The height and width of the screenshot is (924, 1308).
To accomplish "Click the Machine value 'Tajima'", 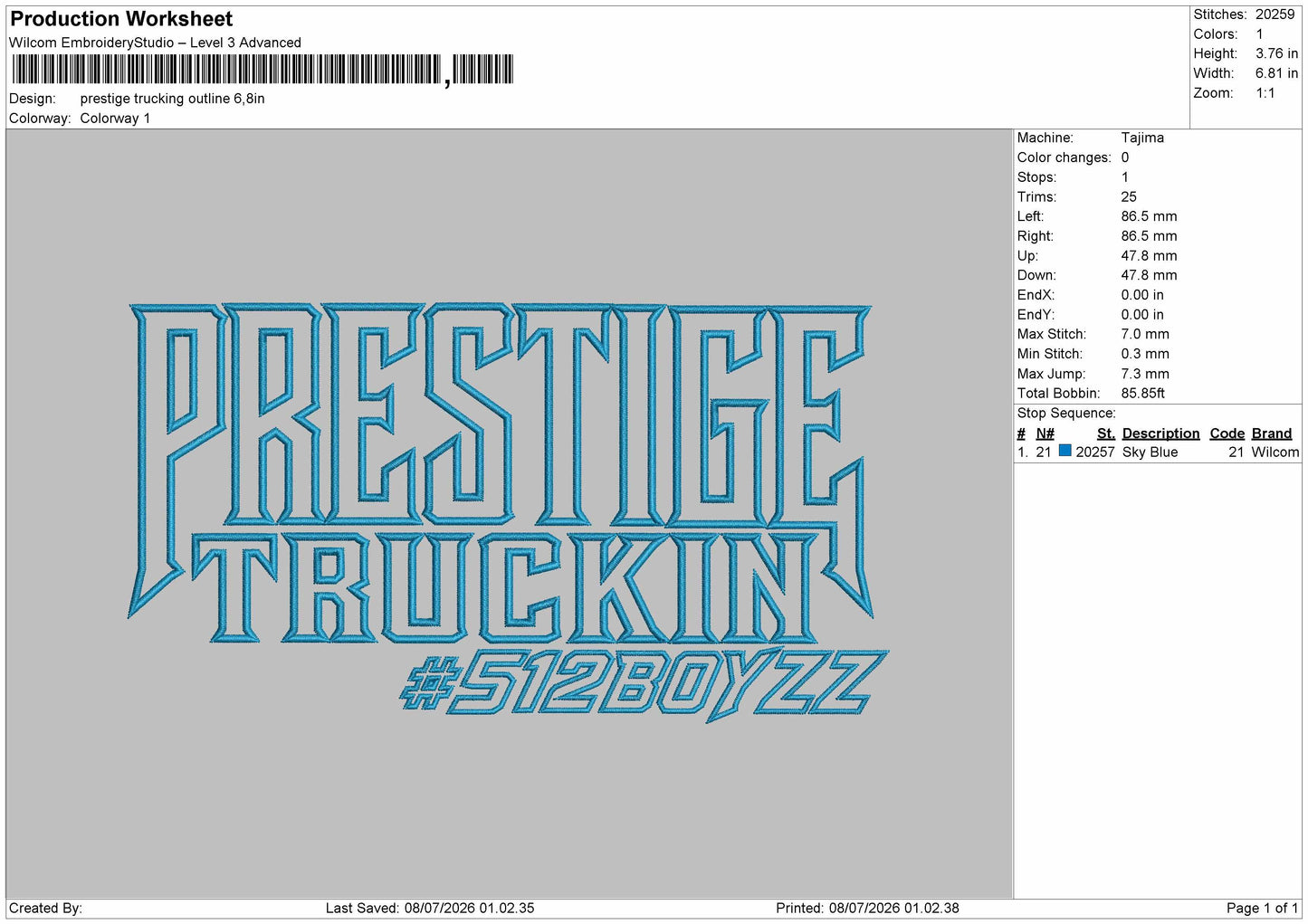I will click(x=1142, y=138).
